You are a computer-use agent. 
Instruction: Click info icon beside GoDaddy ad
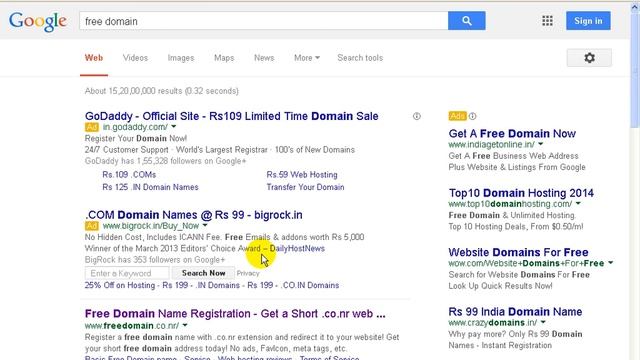pos(416,116)
